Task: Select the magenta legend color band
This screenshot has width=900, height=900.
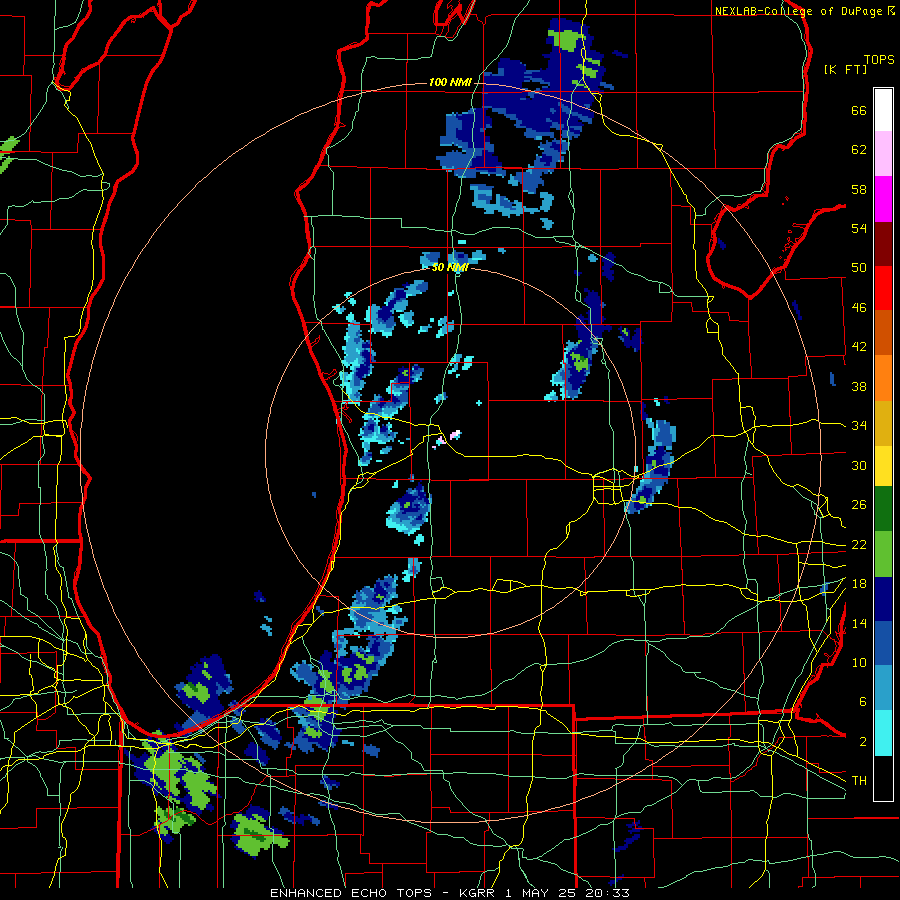Action: (x=883, y=199)
